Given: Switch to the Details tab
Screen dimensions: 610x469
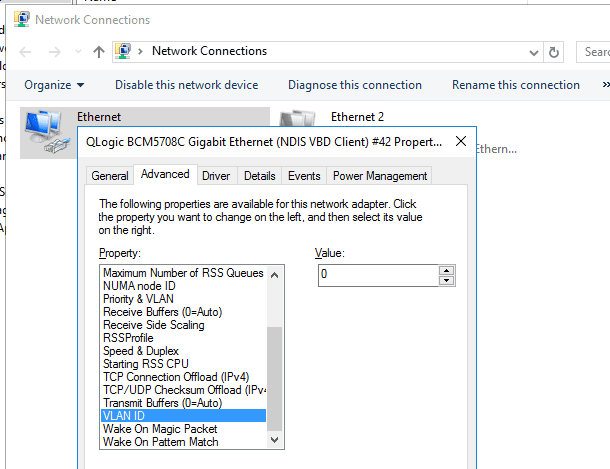Looking at the screenshot, I should point(259,176).
